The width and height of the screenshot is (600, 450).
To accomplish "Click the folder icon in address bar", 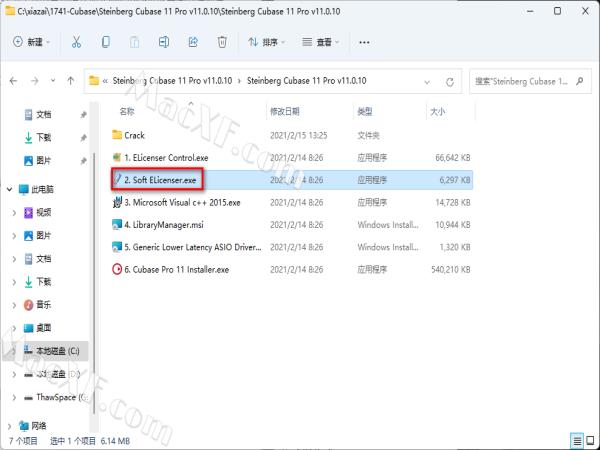I will (x=94, y=81).
